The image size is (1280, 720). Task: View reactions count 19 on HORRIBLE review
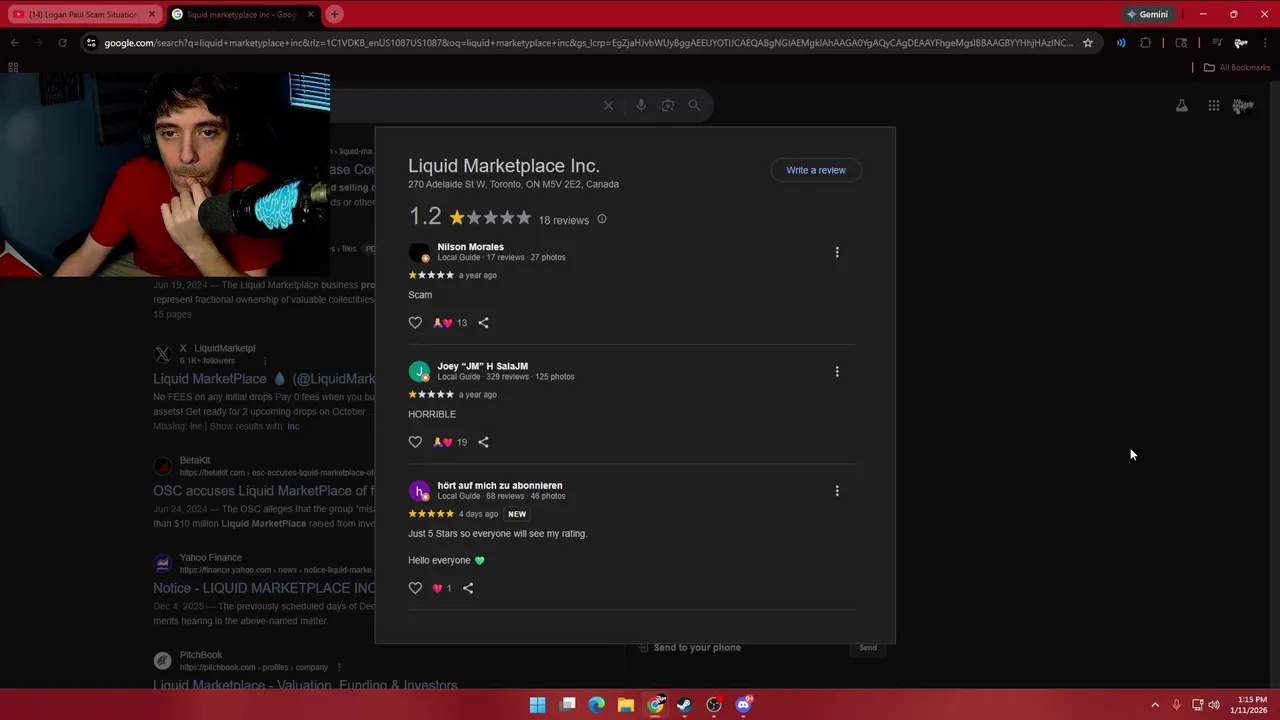(450, 442)
